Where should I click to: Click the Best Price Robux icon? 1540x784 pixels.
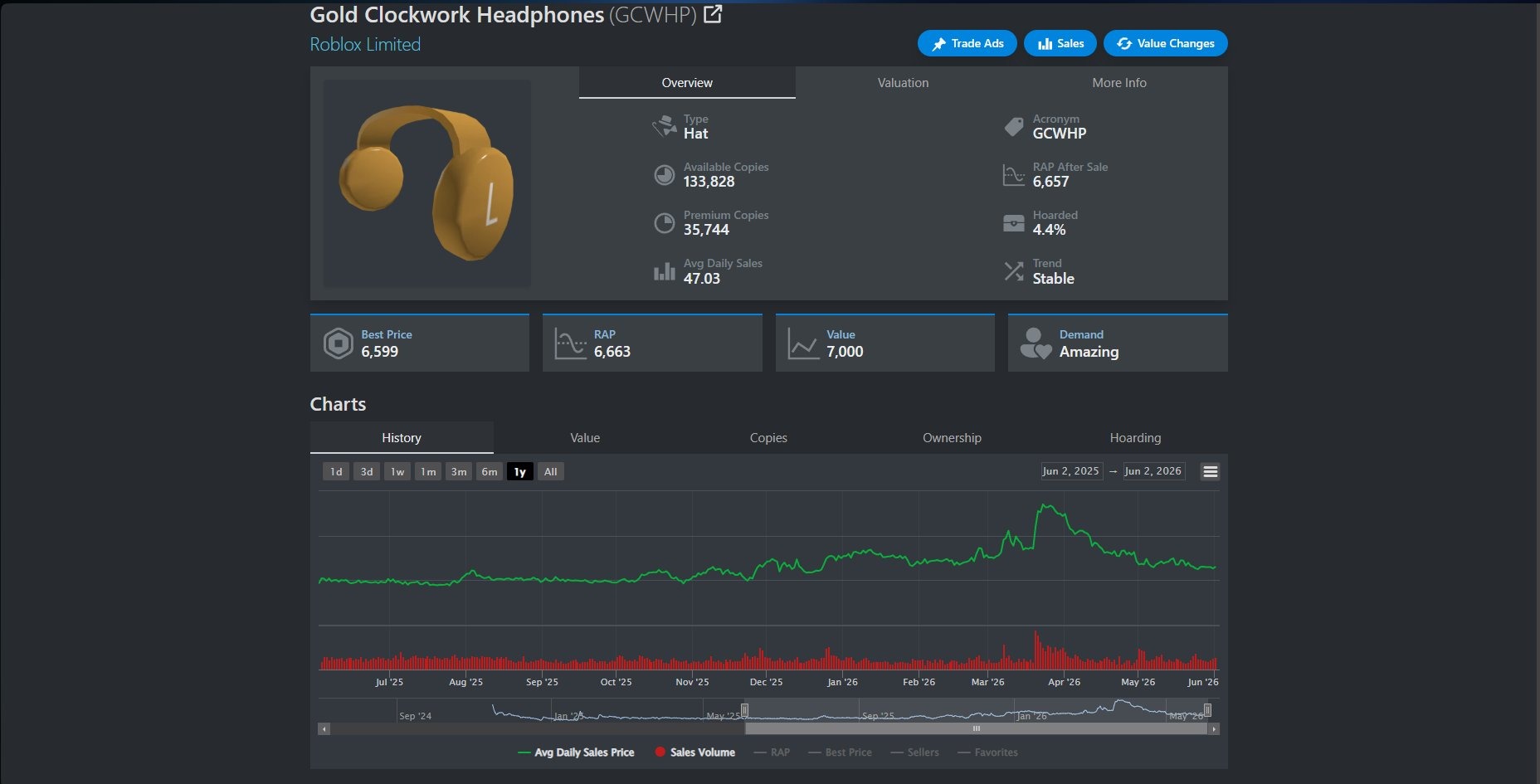[338, 343]
